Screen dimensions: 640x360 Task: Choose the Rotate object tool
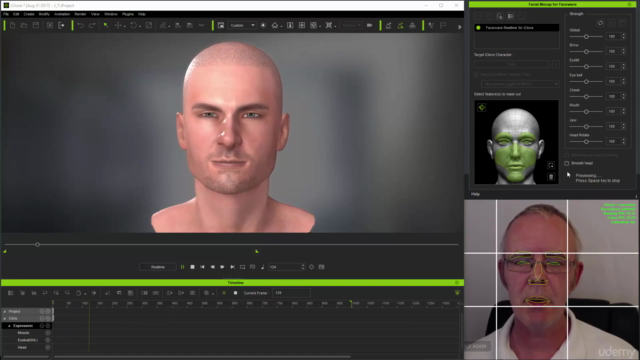(133, 25)
